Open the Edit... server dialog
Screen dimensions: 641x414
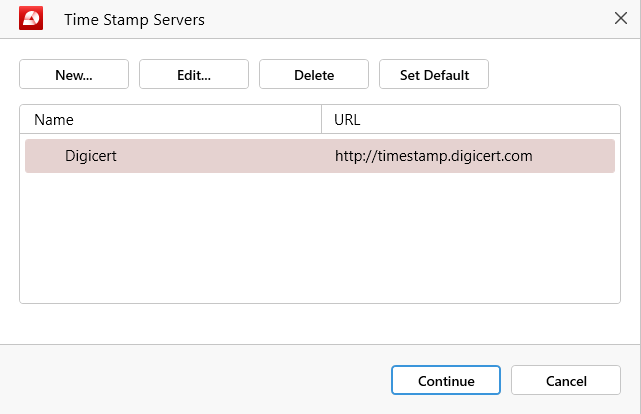[x=194, y=74]
